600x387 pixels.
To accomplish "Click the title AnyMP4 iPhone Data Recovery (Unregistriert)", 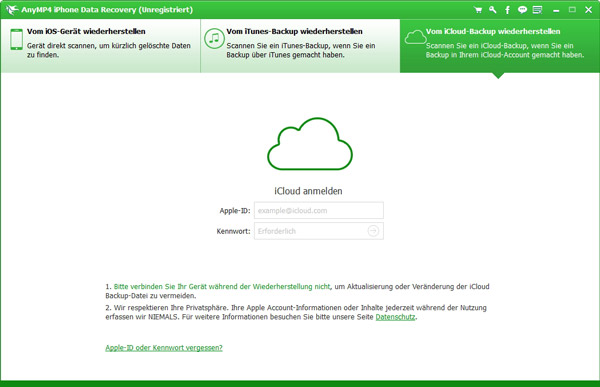I will coord(107,10).
